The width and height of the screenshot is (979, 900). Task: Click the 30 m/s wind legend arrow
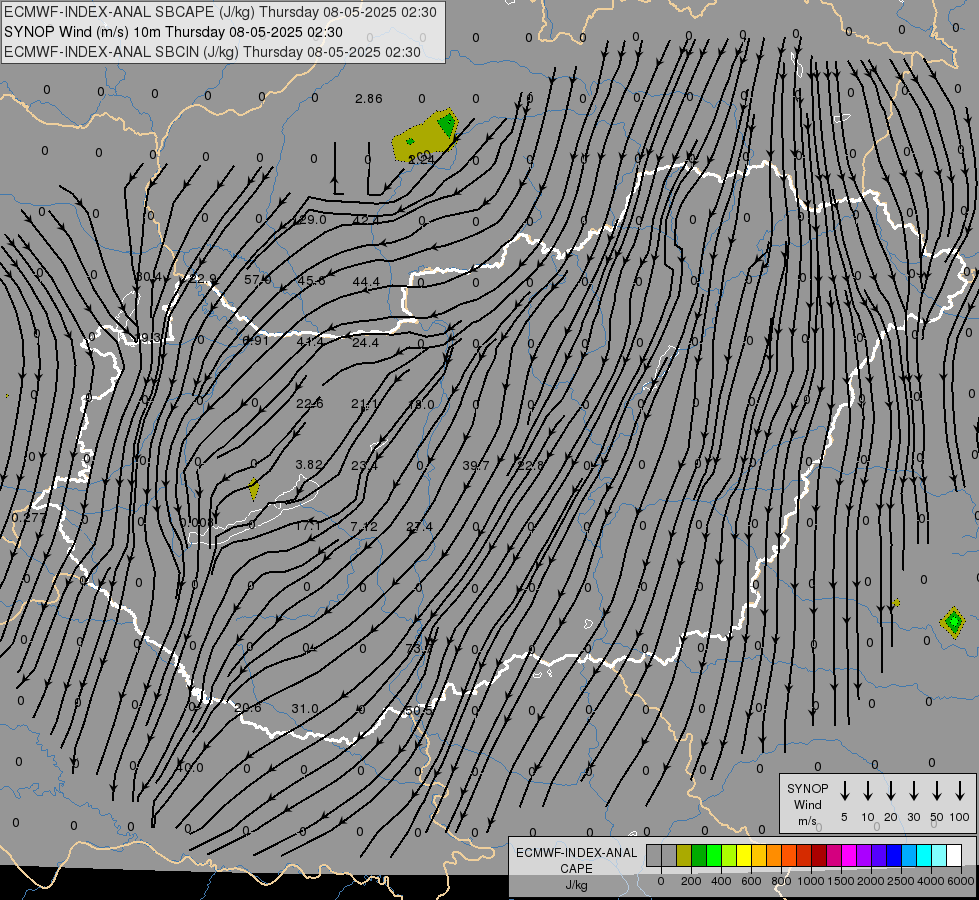(913, 791)
